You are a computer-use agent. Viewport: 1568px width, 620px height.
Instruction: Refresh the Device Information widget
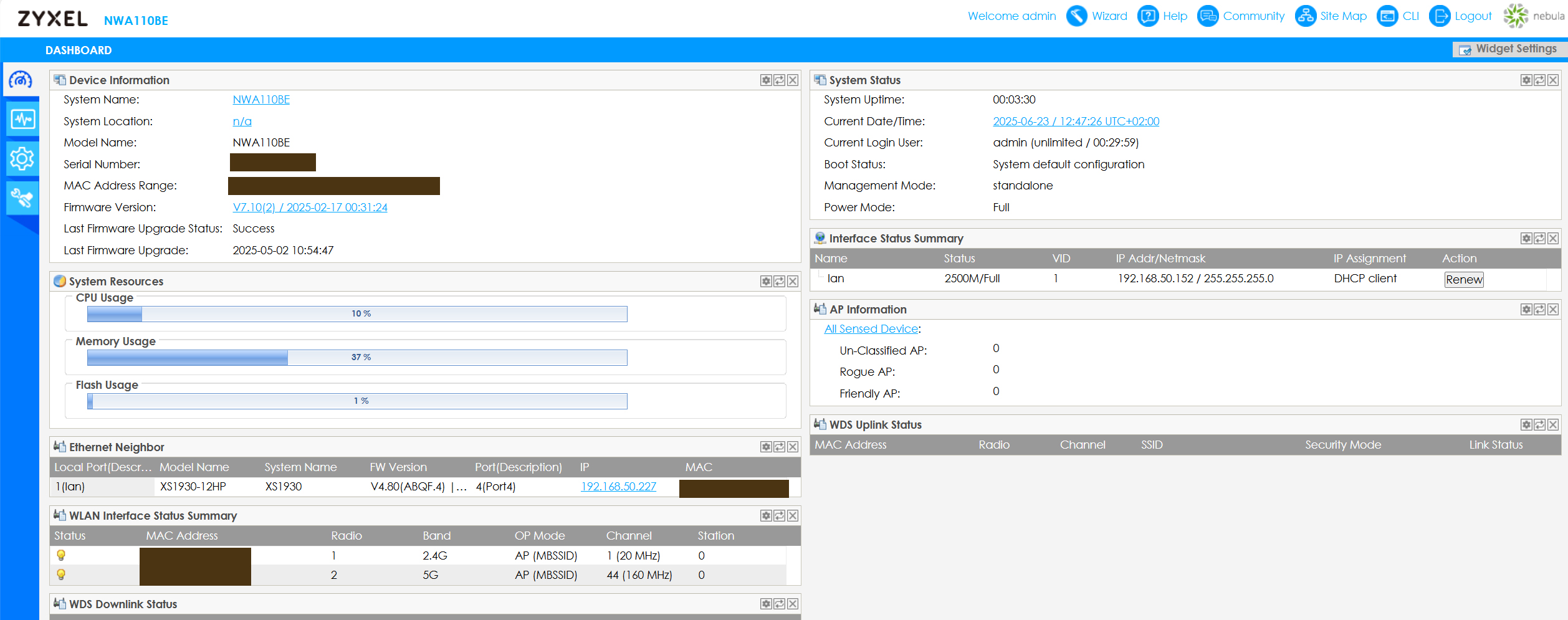pos(779,80)
